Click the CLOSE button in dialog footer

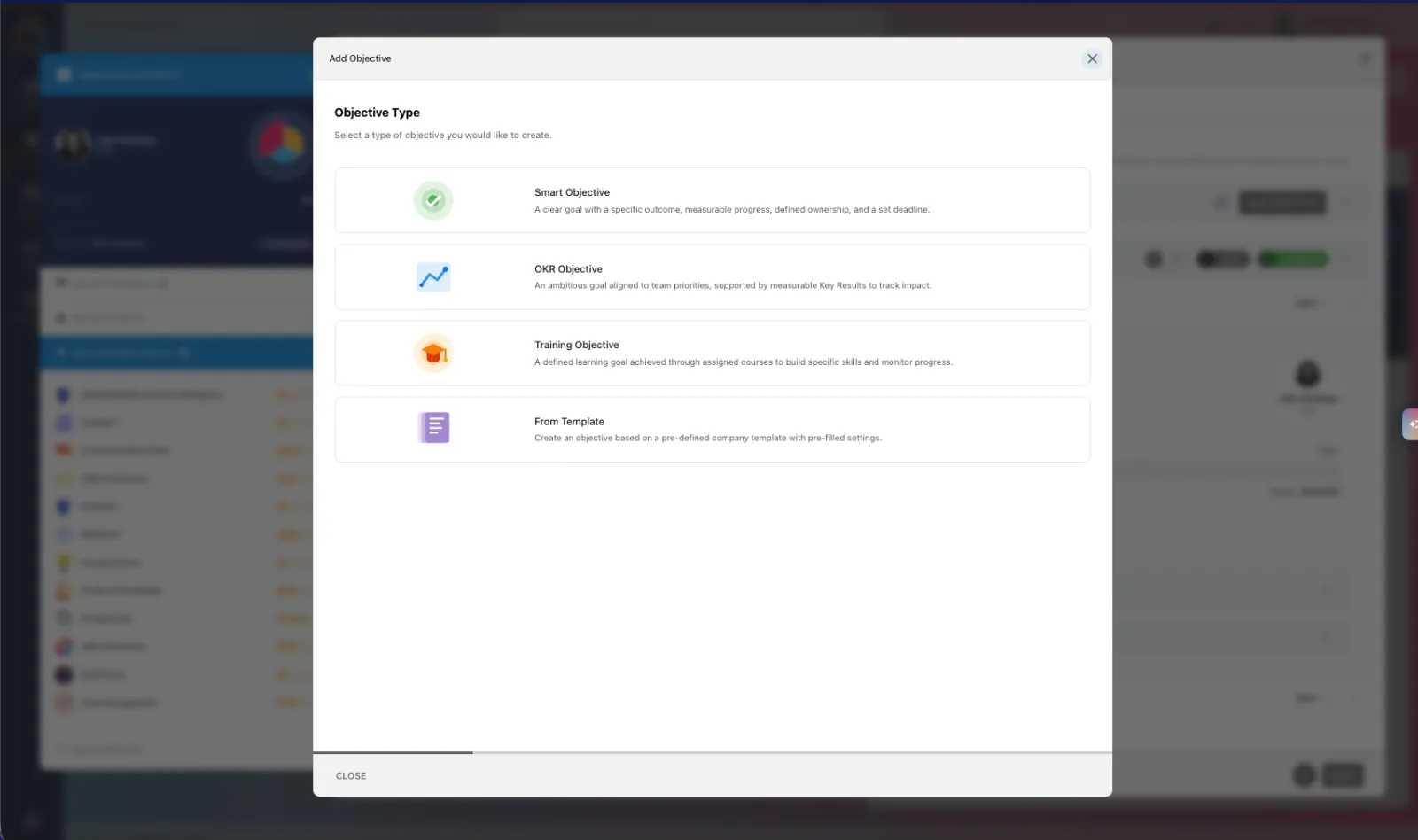351,776
